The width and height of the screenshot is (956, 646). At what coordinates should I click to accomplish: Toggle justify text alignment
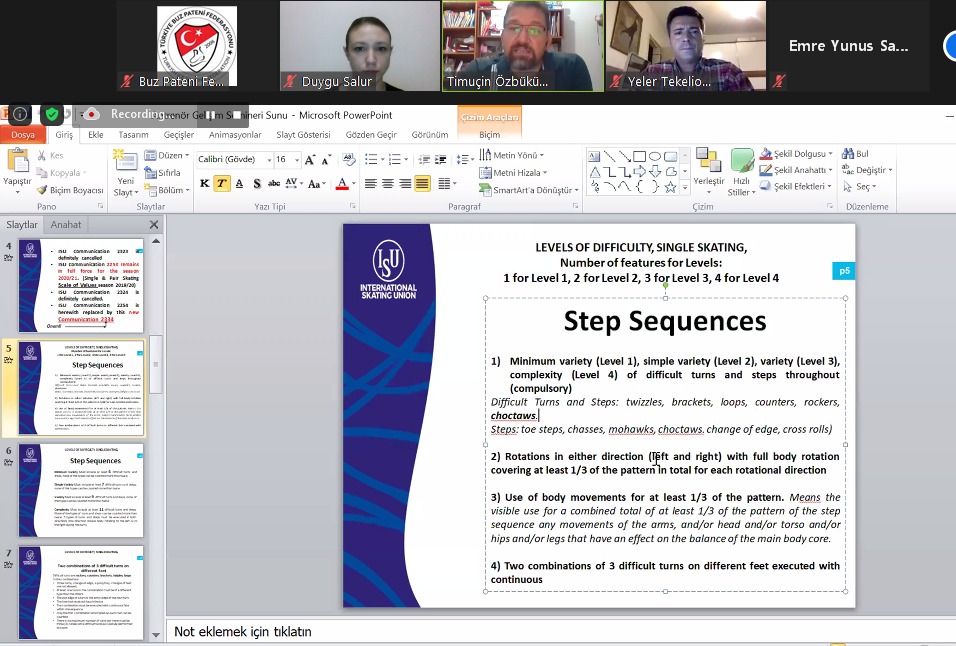tap(423, 184)
